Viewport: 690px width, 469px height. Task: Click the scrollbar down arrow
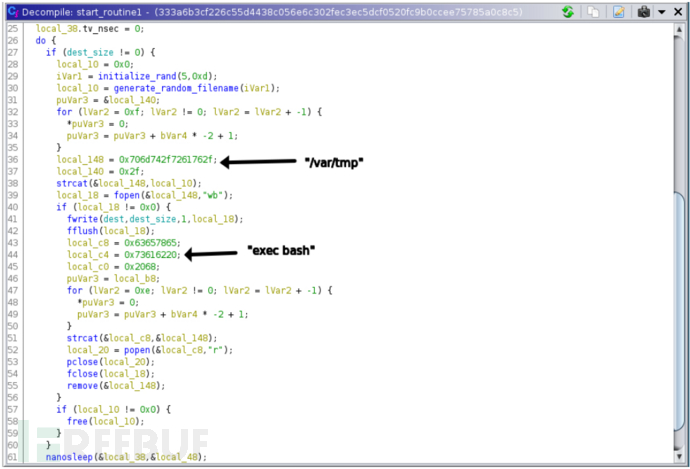pos(679,456)
